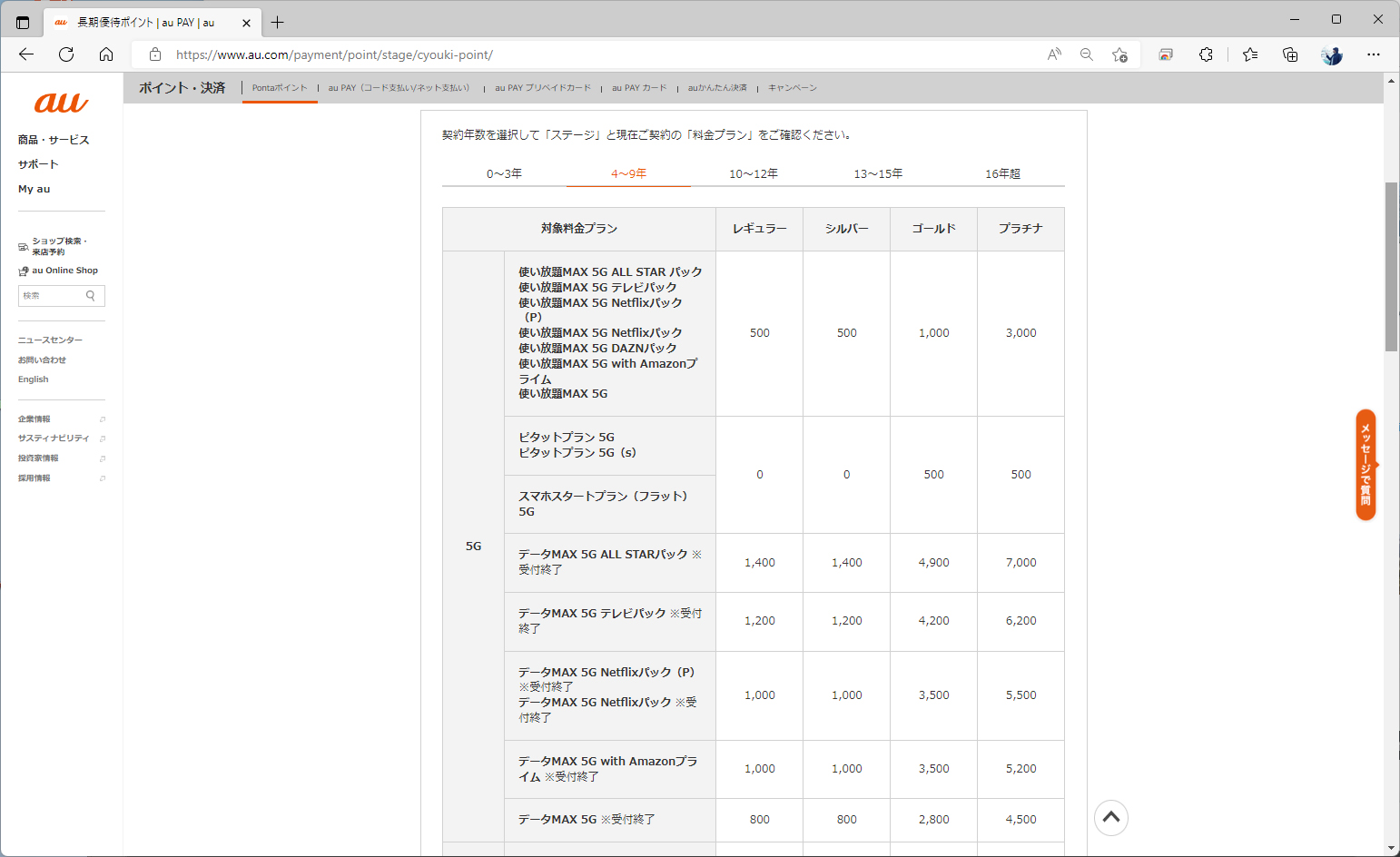
Task: Open au PAY（コード支払い/ネット支払い）link
Action: coord(399,88)
